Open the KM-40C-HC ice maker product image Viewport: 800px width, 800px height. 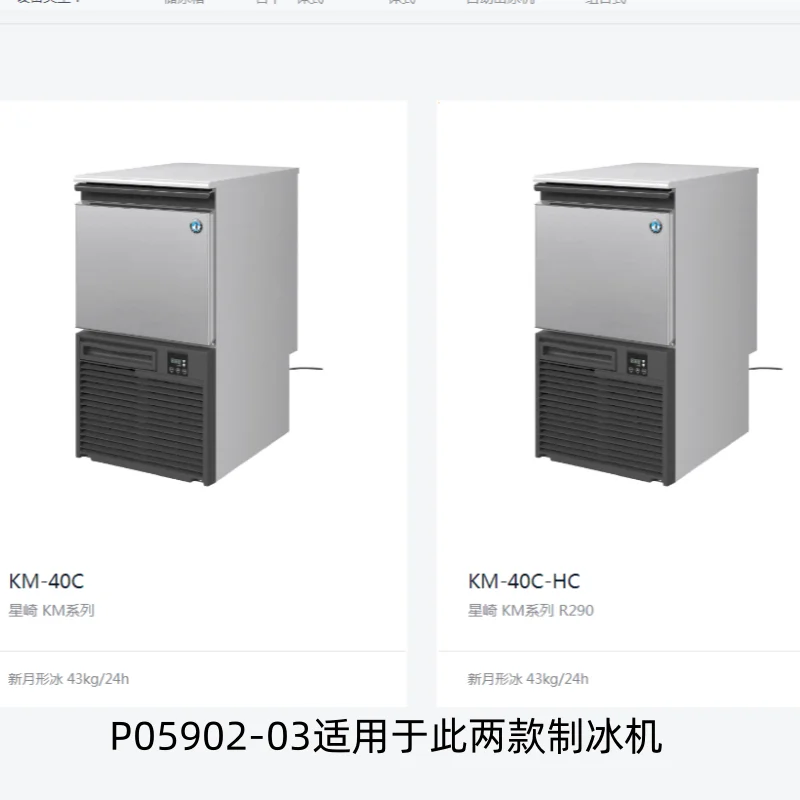click(x=657, y=324)
